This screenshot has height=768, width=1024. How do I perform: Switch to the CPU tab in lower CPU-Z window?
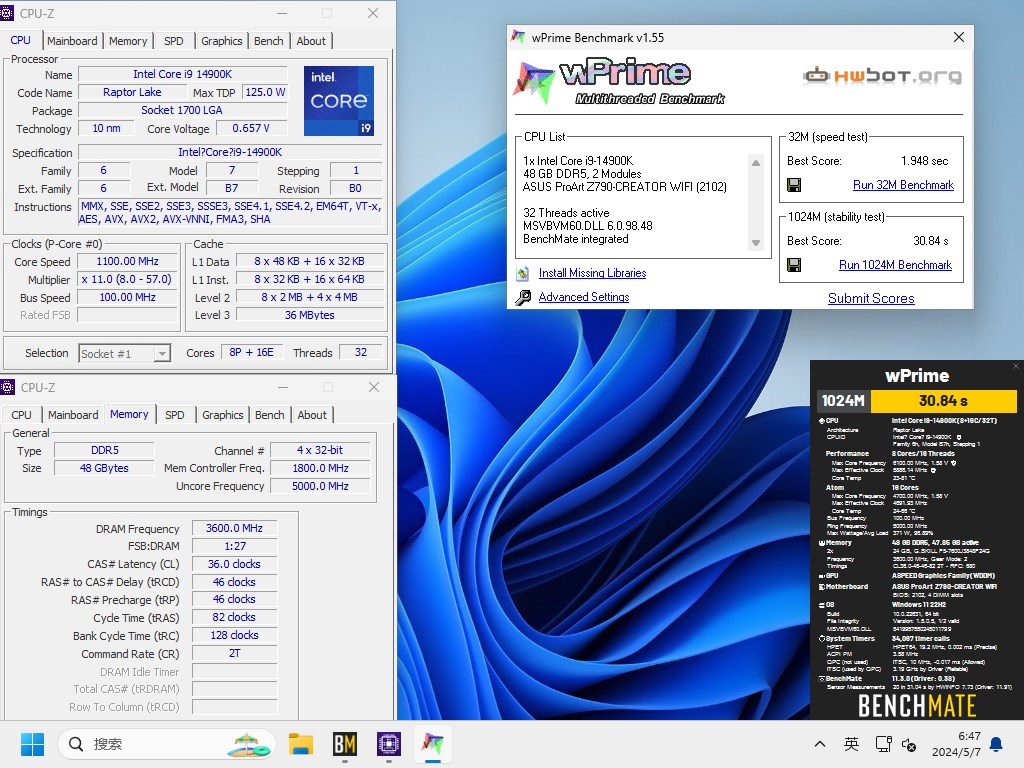point(22,415)
